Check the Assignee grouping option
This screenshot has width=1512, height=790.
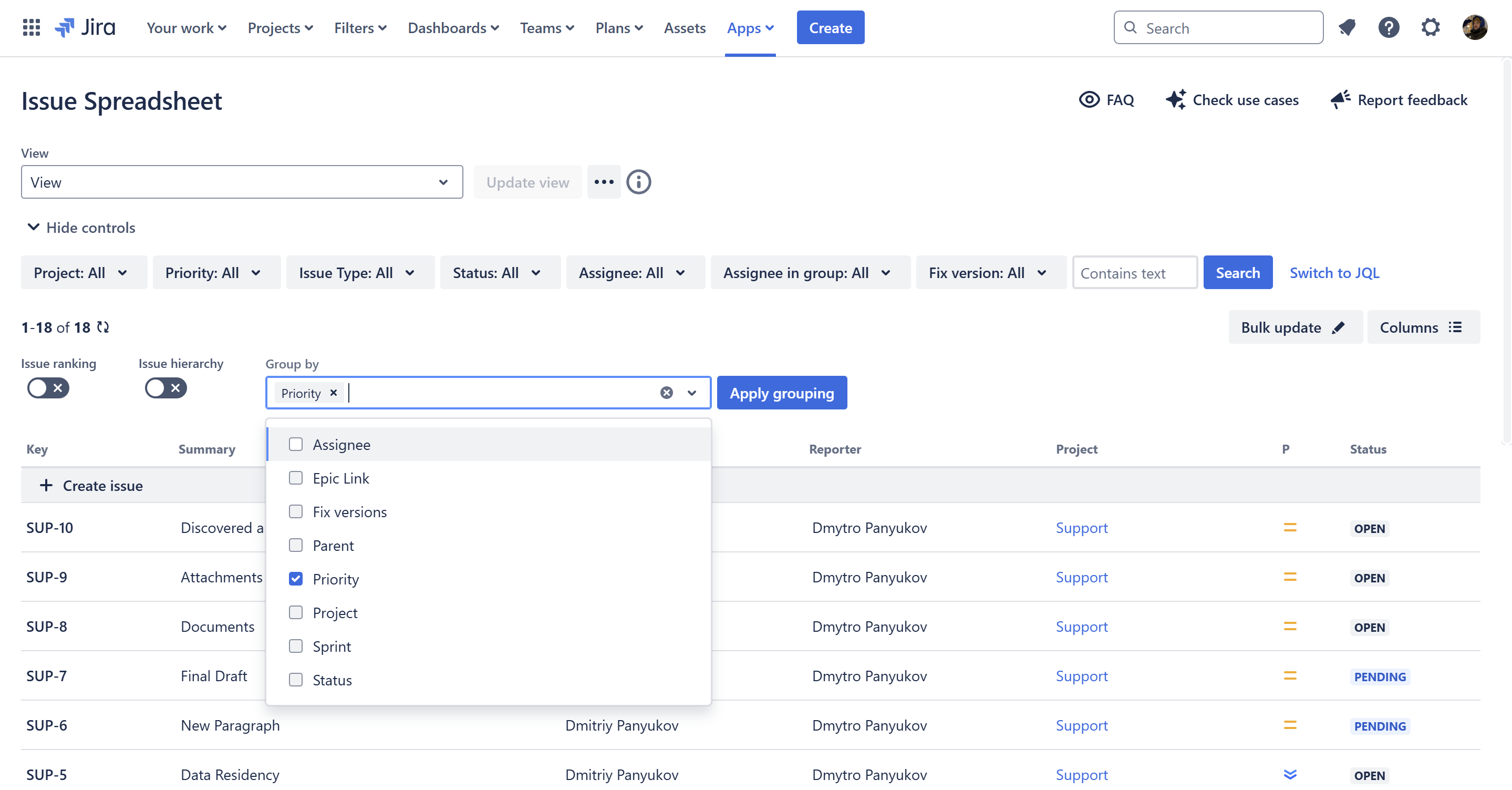pyautogui.click(x=296, y=445)
